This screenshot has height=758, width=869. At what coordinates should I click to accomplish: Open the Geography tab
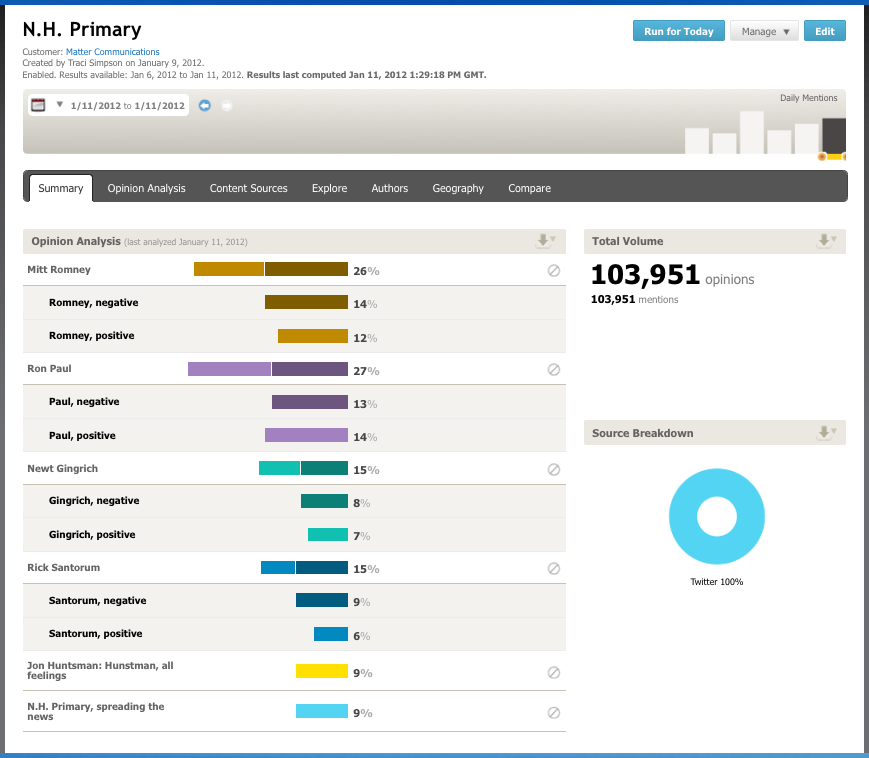tap(458, 188)
